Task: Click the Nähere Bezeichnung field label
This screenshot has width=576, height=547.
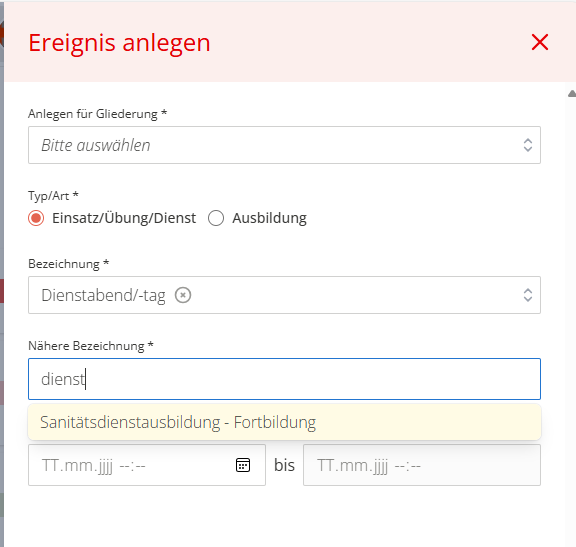Action: (x=91, y=346)
